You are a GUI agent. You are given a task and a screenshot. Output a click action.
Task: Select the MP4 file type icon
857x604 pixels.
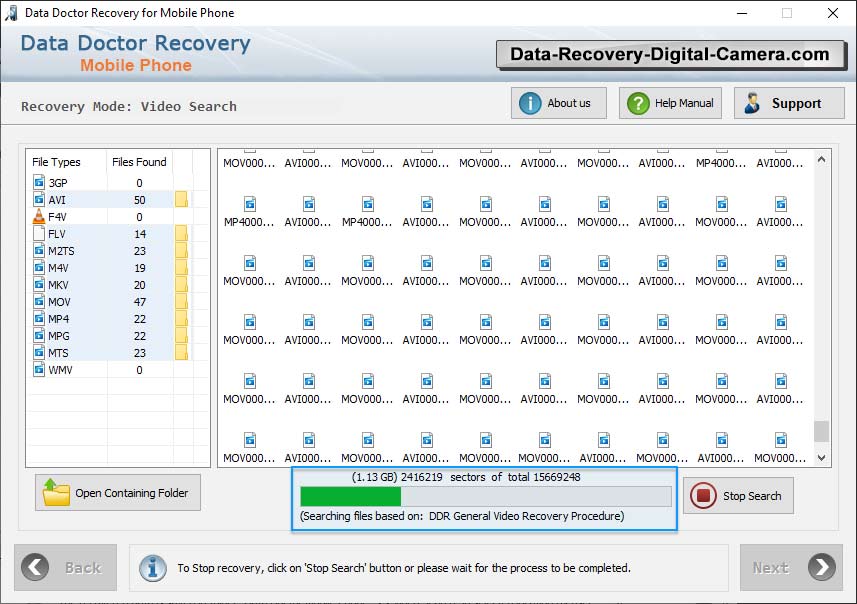[x=39, y=318]
